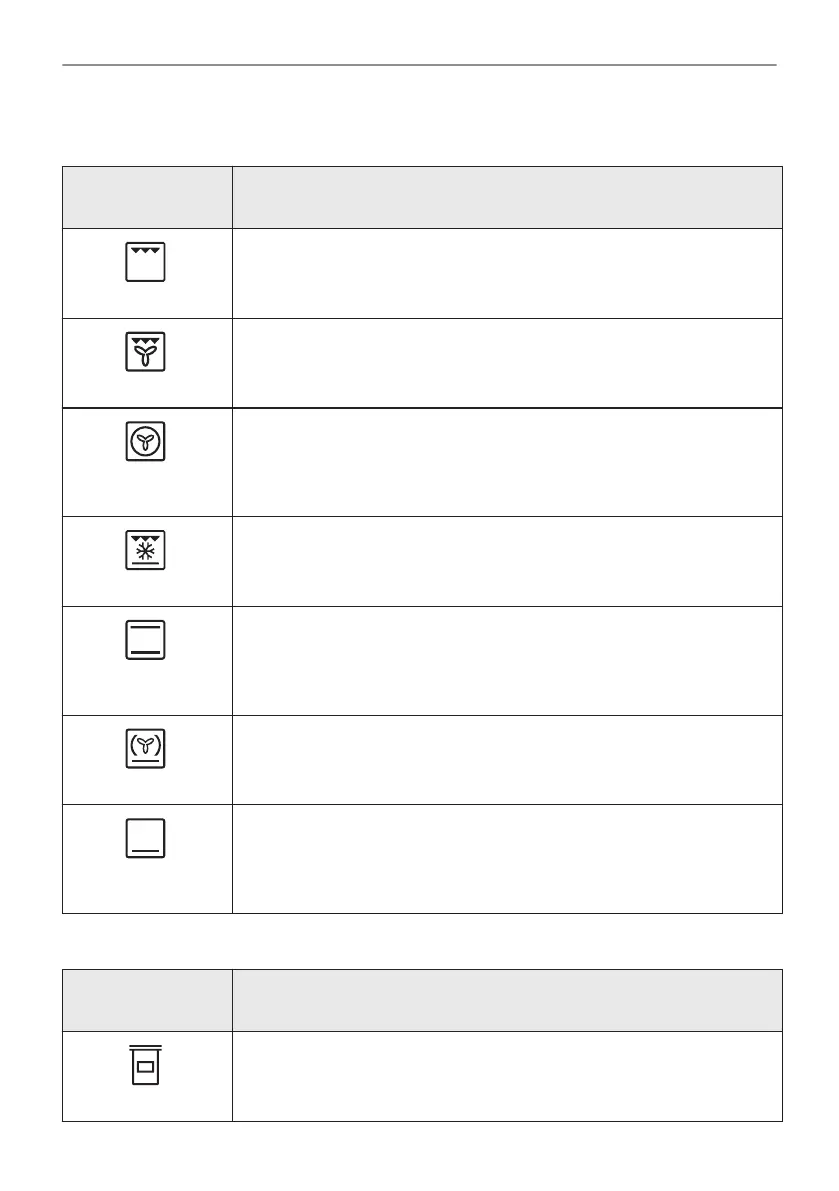Click the description cell beside top-bottom heat icon

pos(507,661)
